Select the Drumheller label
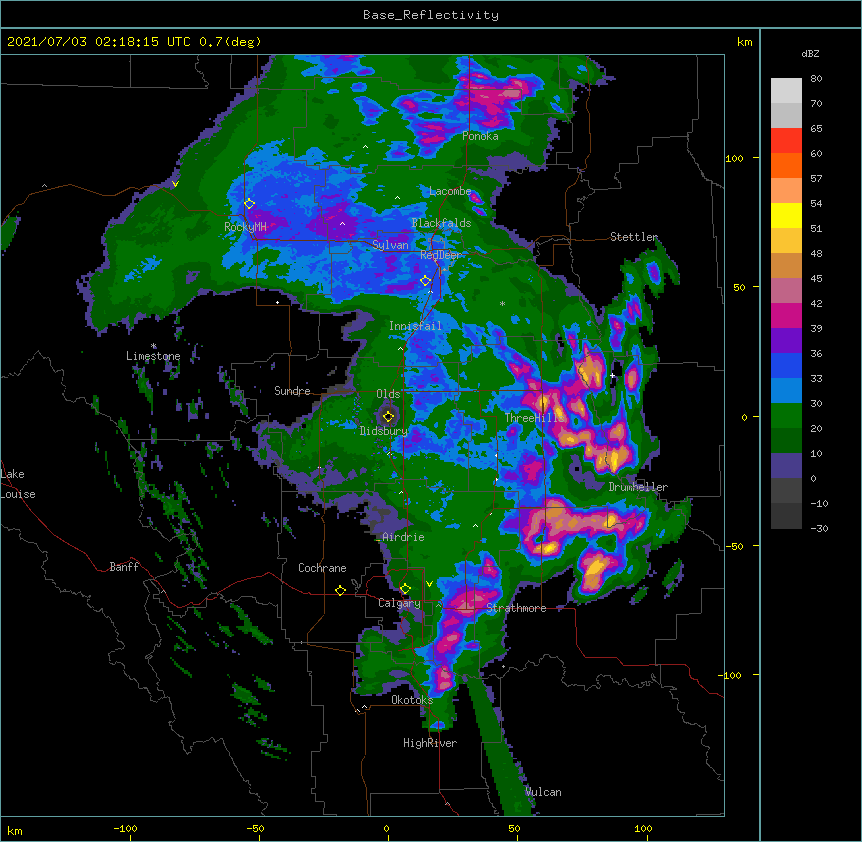The image size is (862, 842). pyautogui.click(x=638, y=487)
